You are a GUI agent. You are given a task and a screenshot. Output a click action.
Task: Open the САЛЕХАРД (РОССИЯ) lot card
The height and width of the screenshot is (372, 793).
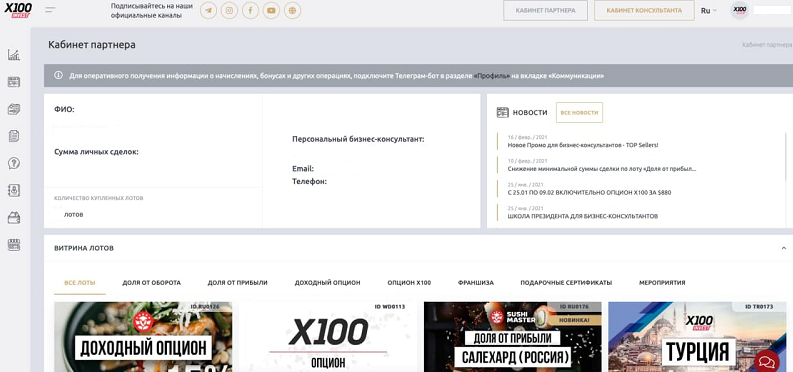coord(512,337)
